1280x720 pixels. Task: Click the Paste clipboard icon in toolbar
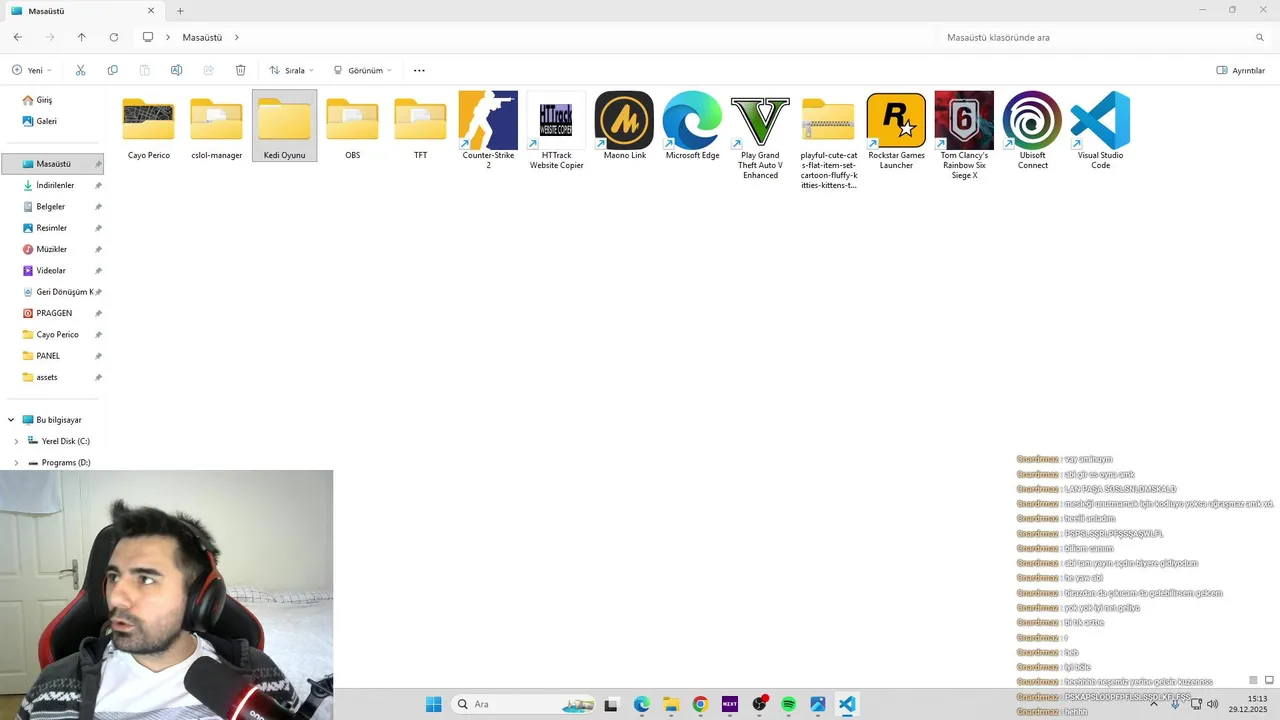[144, 70]
